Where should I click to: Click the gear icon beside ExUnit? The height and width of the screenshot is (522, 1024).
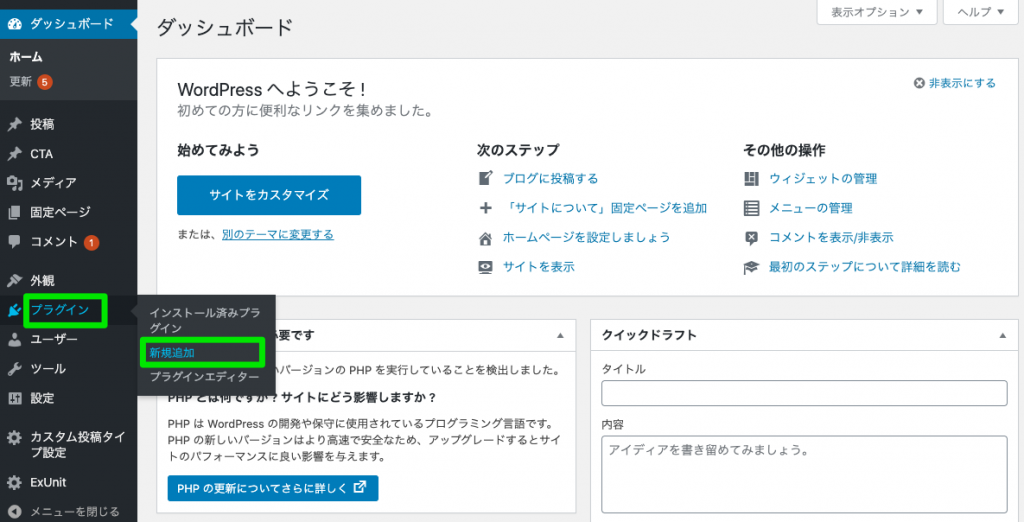coord(14,483)
